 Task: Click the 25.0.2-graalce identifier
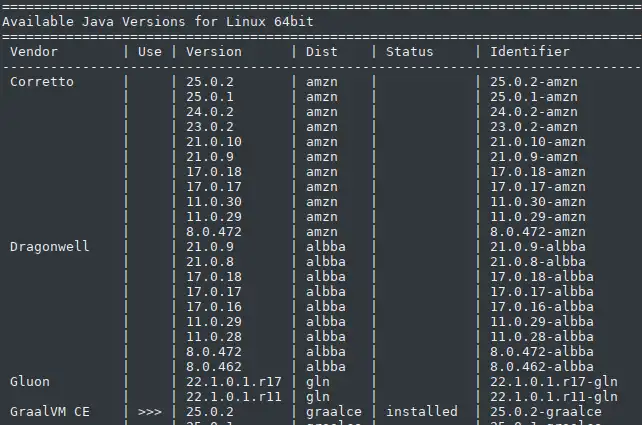(546, 412)
